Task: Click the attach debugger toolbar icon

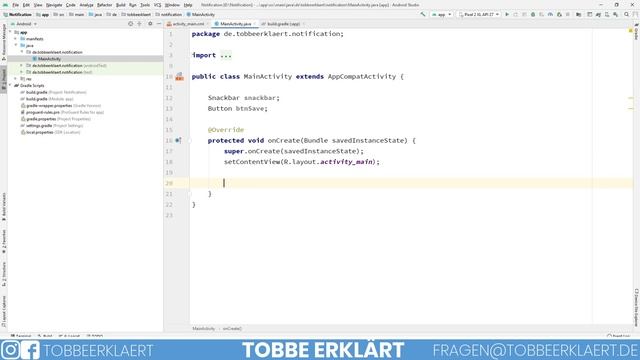Action: (559, 14)
